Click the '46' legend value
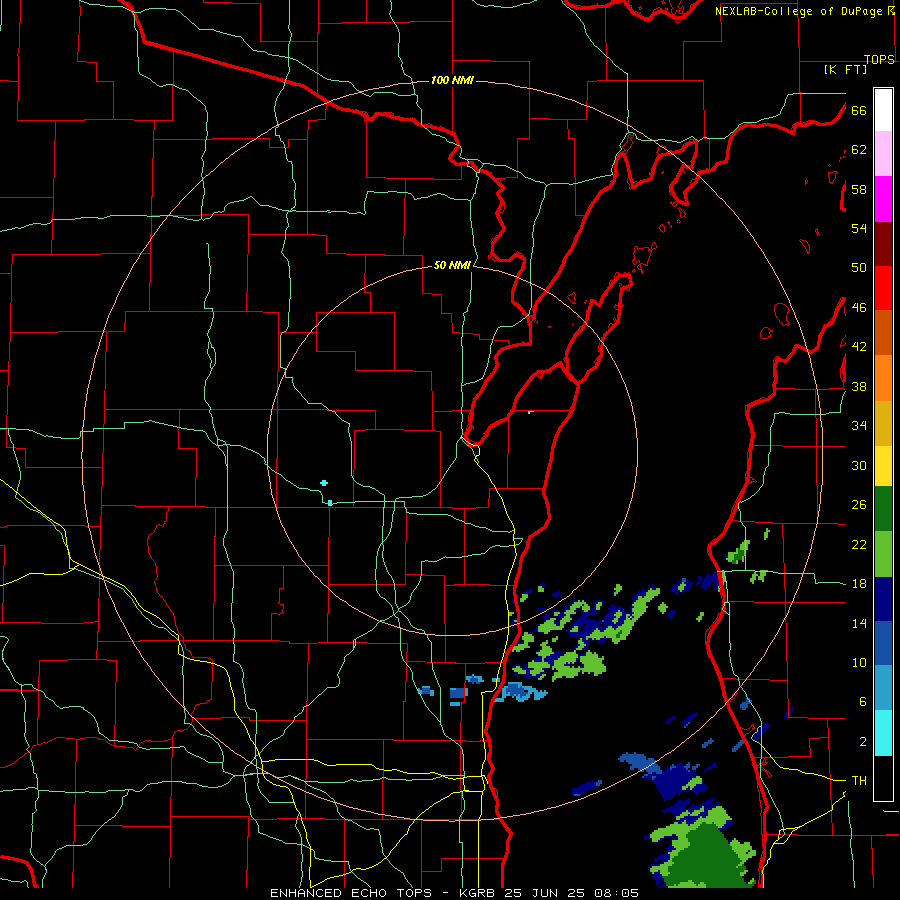900x900 pixels. pos(859,308)
